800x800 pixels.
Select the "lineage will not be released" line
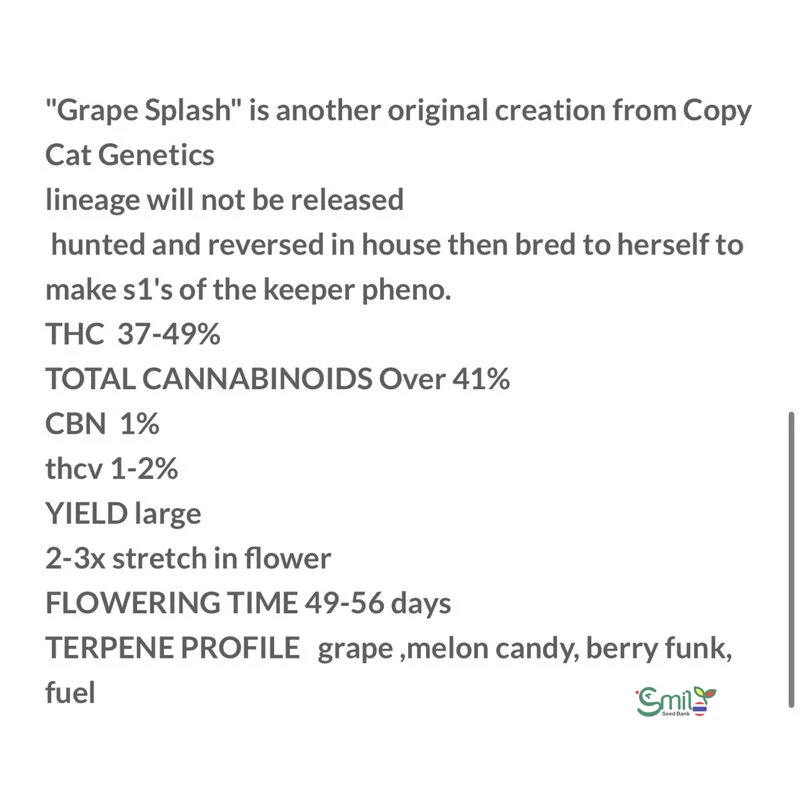tap(225, 200)
